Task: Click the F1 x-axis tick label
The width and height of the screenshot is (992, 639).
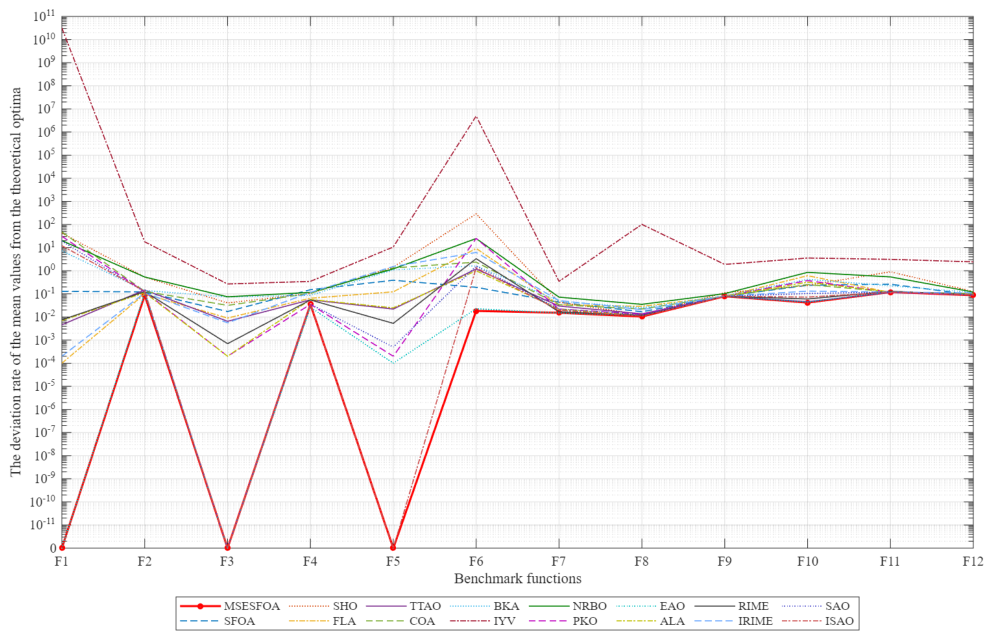Action: (x=61, y=561)
